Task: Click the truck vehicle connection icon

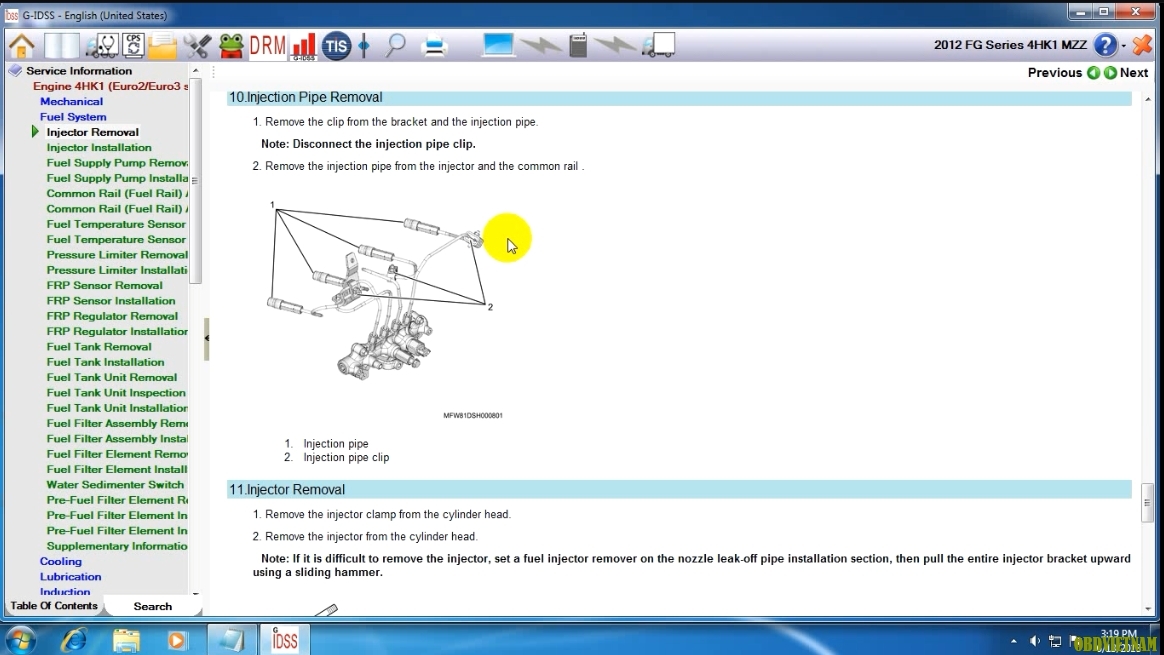Action: [x=659, y=45]
